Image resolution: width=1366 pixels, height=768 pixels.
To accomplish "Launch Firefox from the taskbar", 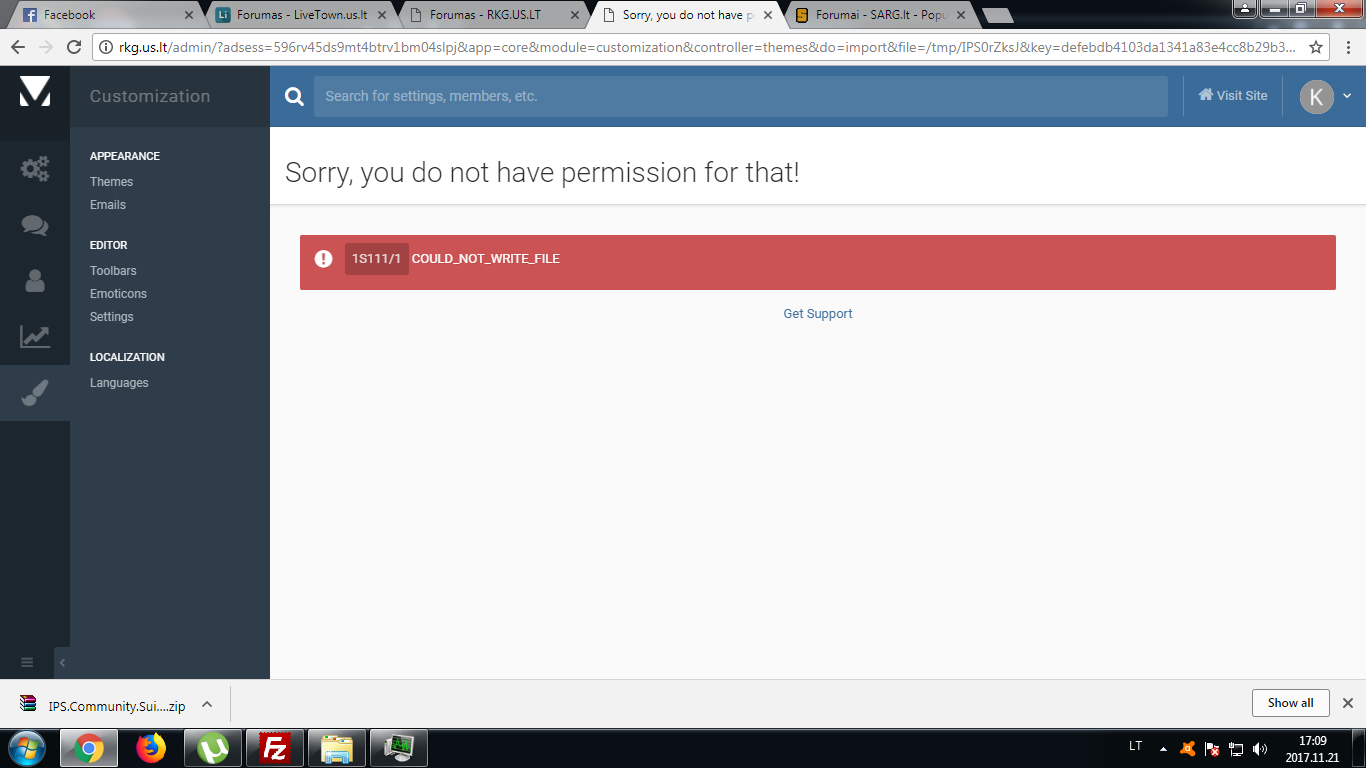I will click(151, 748).
